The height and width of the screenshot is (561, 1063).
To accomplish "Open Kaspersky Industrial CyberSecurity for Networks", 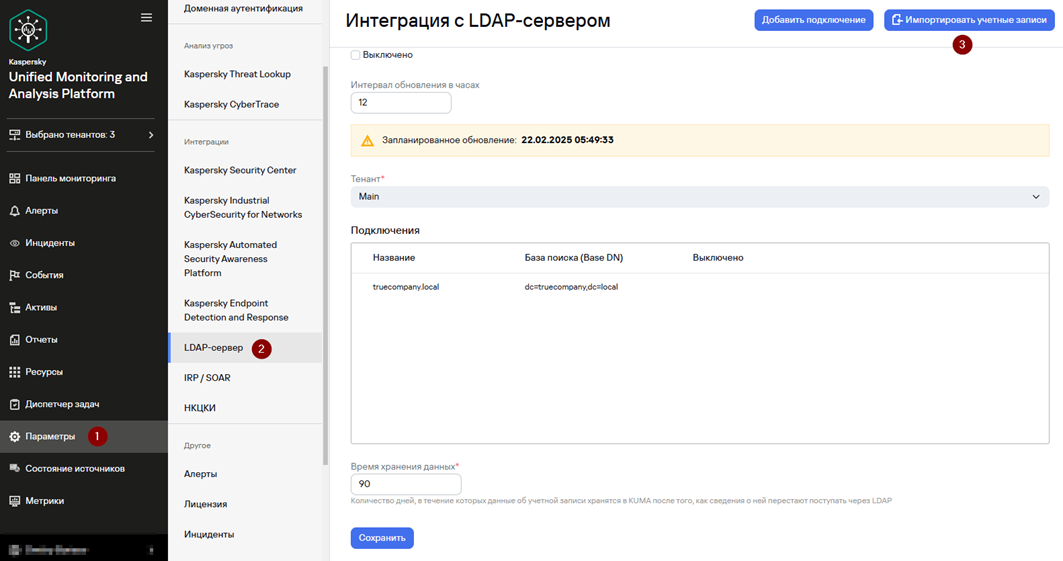I will tap(245, 207).
